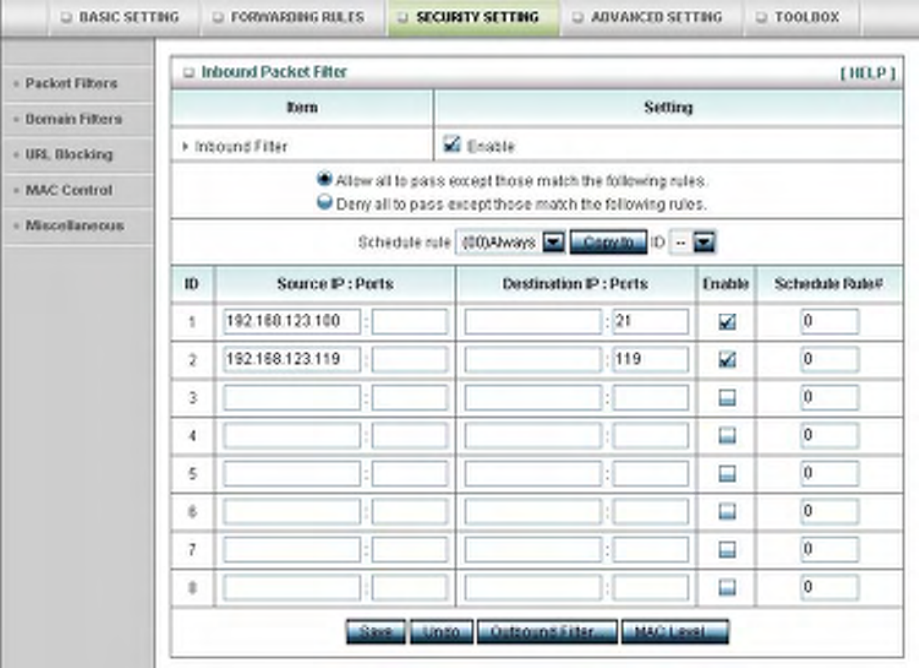Open the Basic Setting tab

point(124,17)
